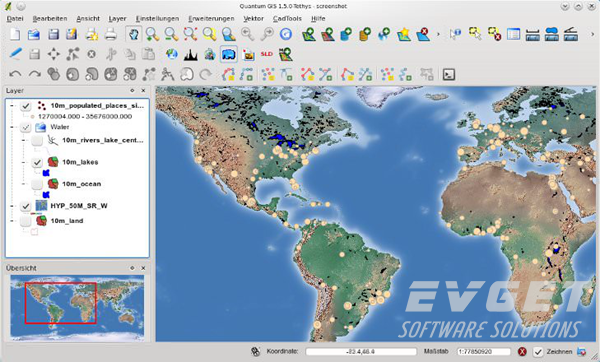Enable the 10m_ocean layer checkbox

37,184
